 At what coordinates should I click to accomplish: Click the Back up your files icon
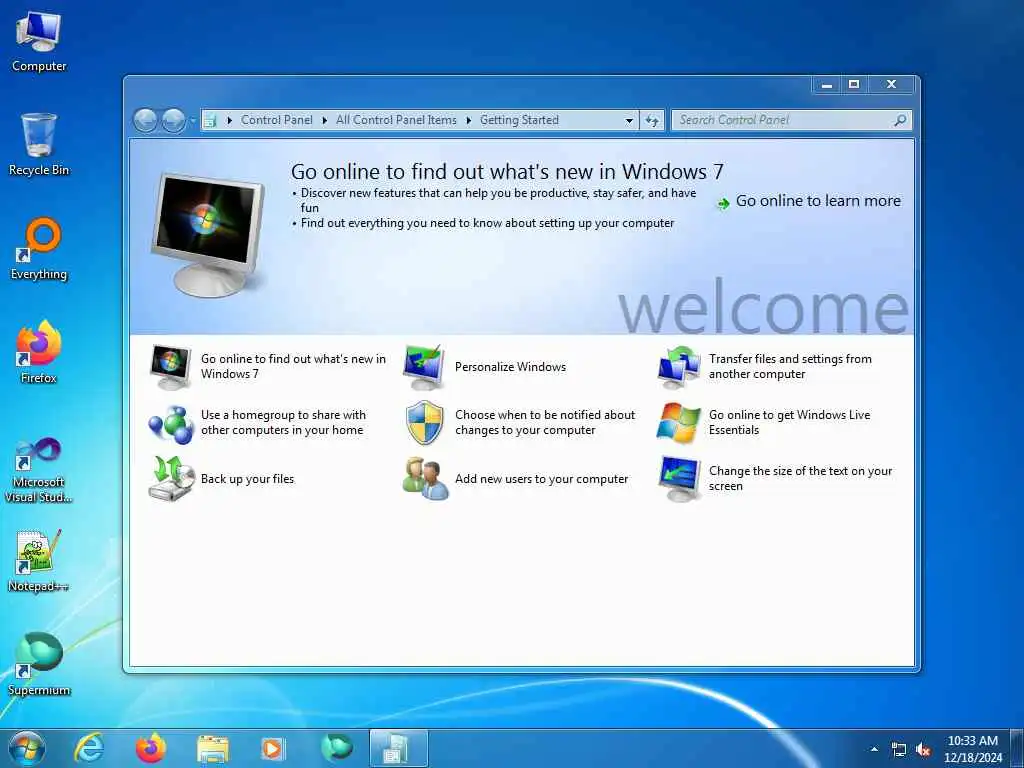(171, 479)
